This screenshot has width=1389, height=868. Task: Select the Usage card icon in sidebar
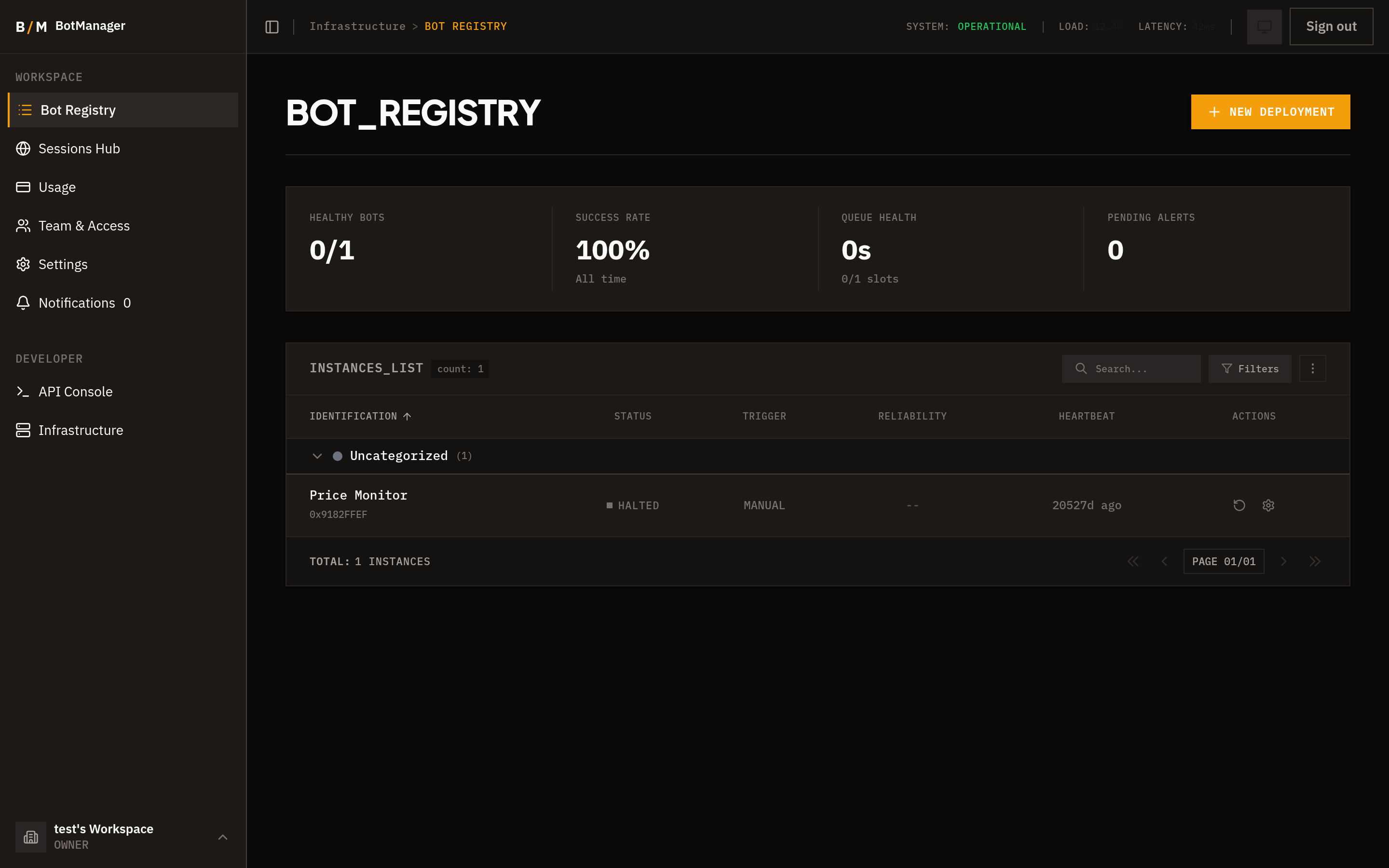(x=23, y=187)
